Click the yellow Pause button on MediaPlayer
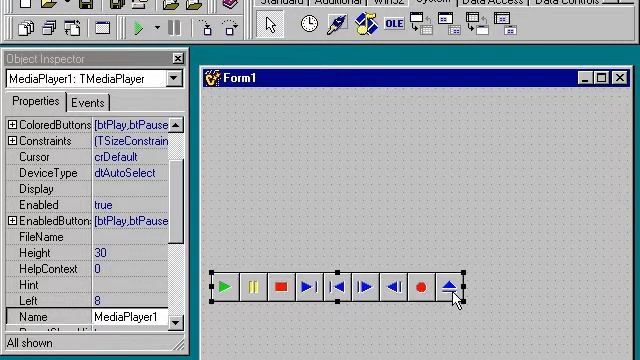Screen dimensions: 640x360 point(253,287)
